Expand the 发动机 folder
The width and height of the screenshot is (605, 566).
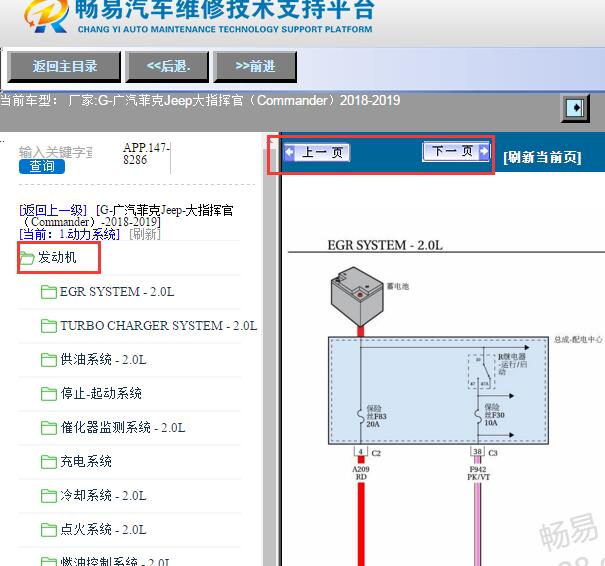57,257
